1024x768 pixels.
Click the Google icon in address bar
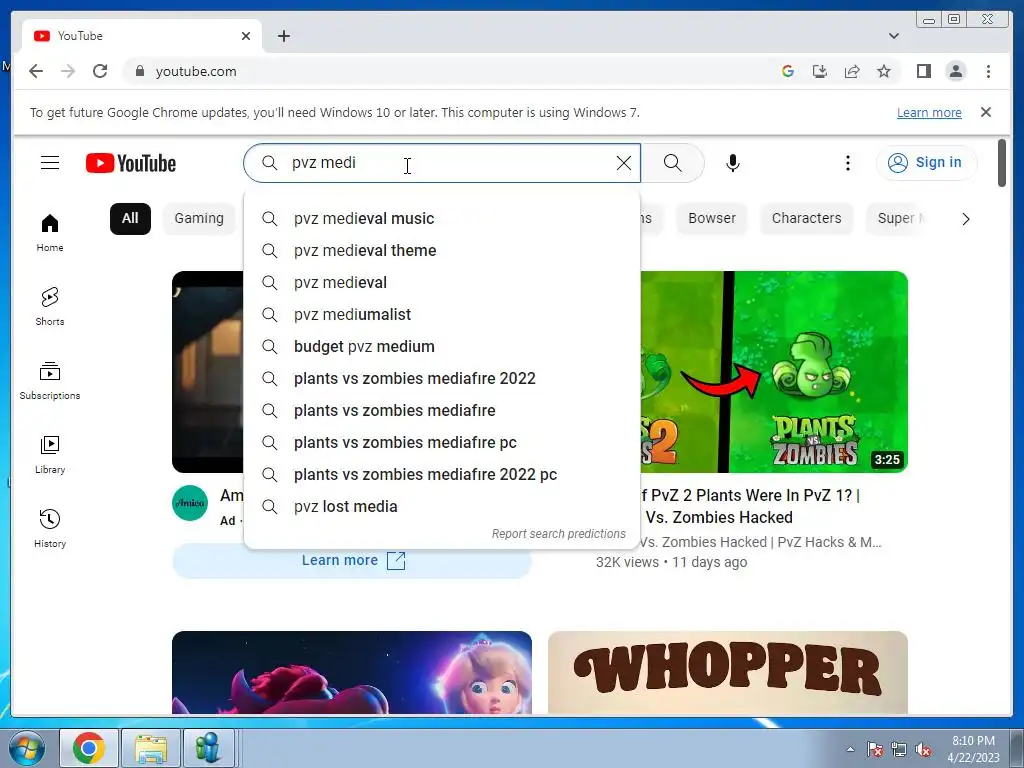788,71
